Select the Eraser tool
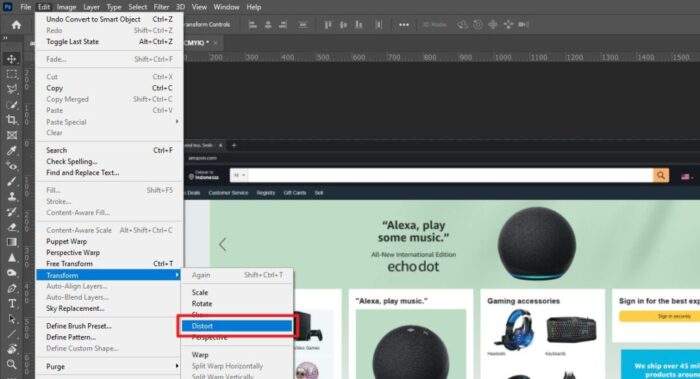Image resolution: width=700 pixels, height=379 pixels. (x=12, y=227)
